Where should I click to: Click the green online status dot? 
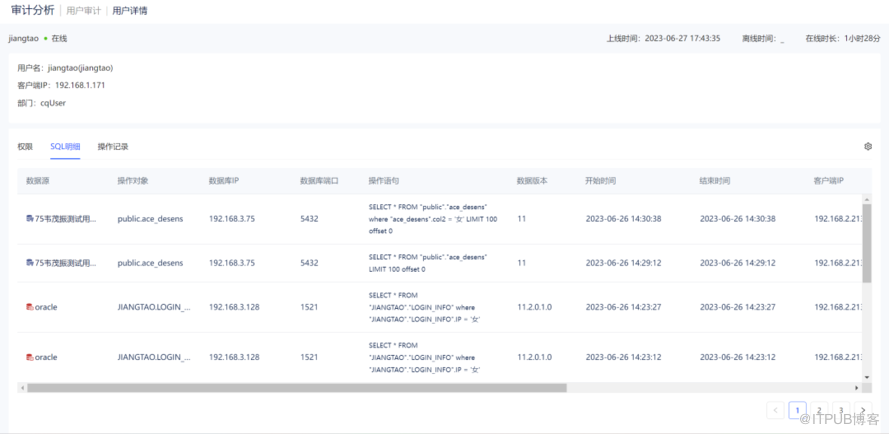(45, 38)
